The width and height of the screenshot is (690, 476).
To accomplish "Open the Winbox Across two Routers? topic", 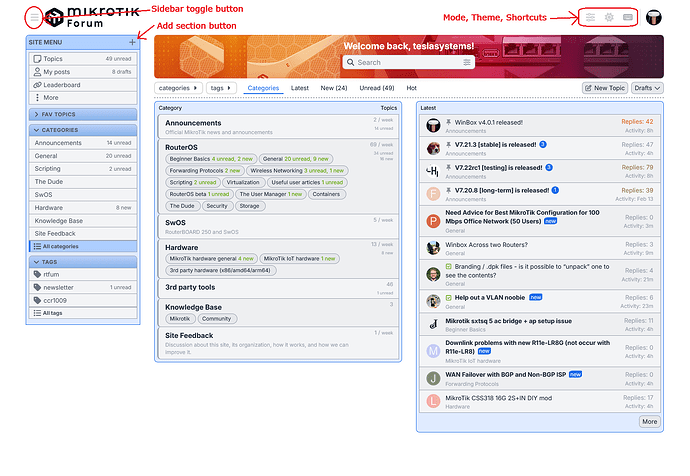I will coord(486,245).
